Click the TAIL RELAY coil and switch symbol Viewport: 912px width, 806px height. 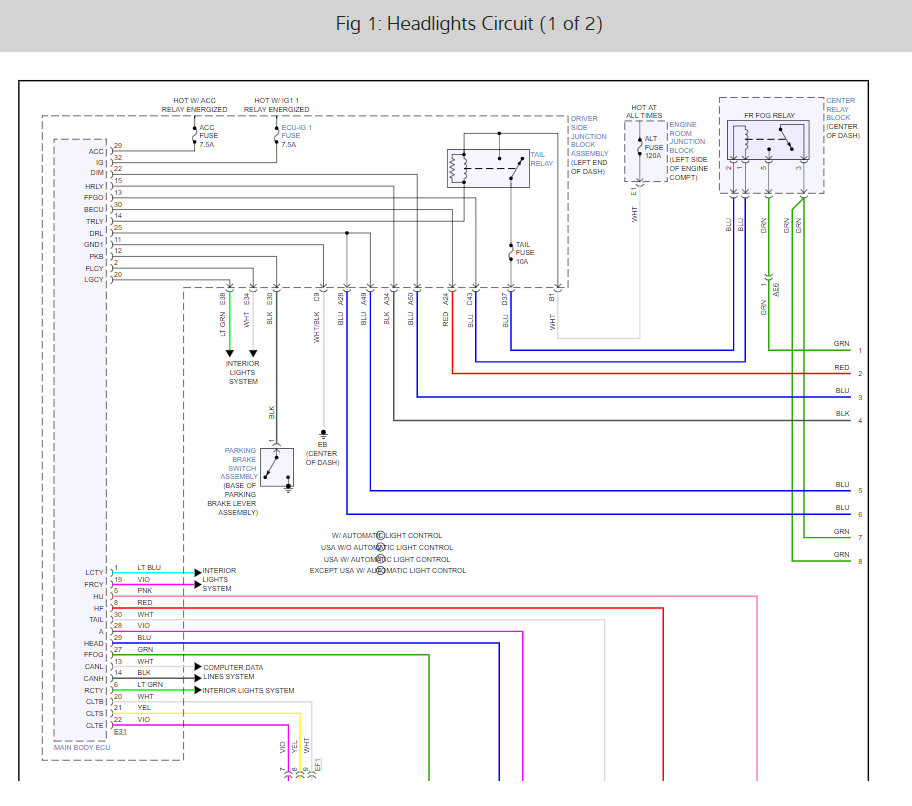488,169
